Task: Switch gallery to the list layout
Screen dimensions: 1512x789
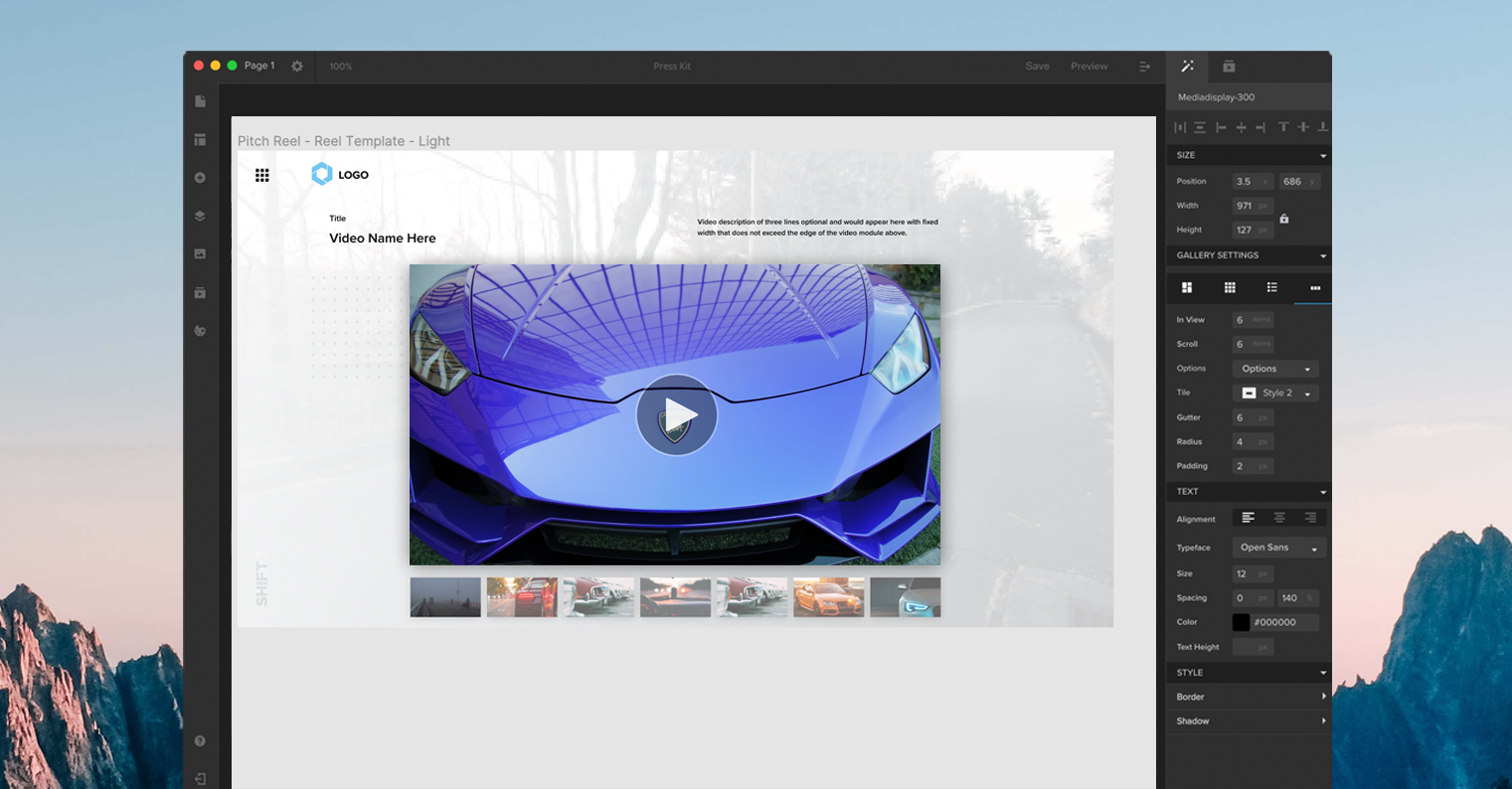Action: [1271, 288]
